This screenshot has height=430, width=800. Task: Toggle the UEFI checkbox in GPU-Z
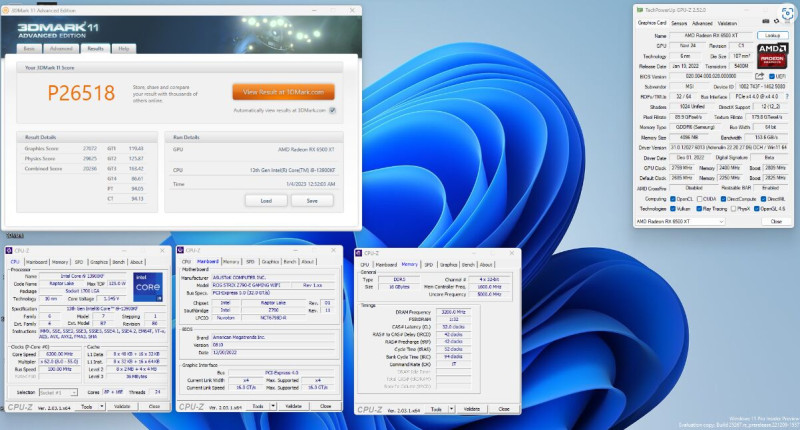[x=771, y=77]
